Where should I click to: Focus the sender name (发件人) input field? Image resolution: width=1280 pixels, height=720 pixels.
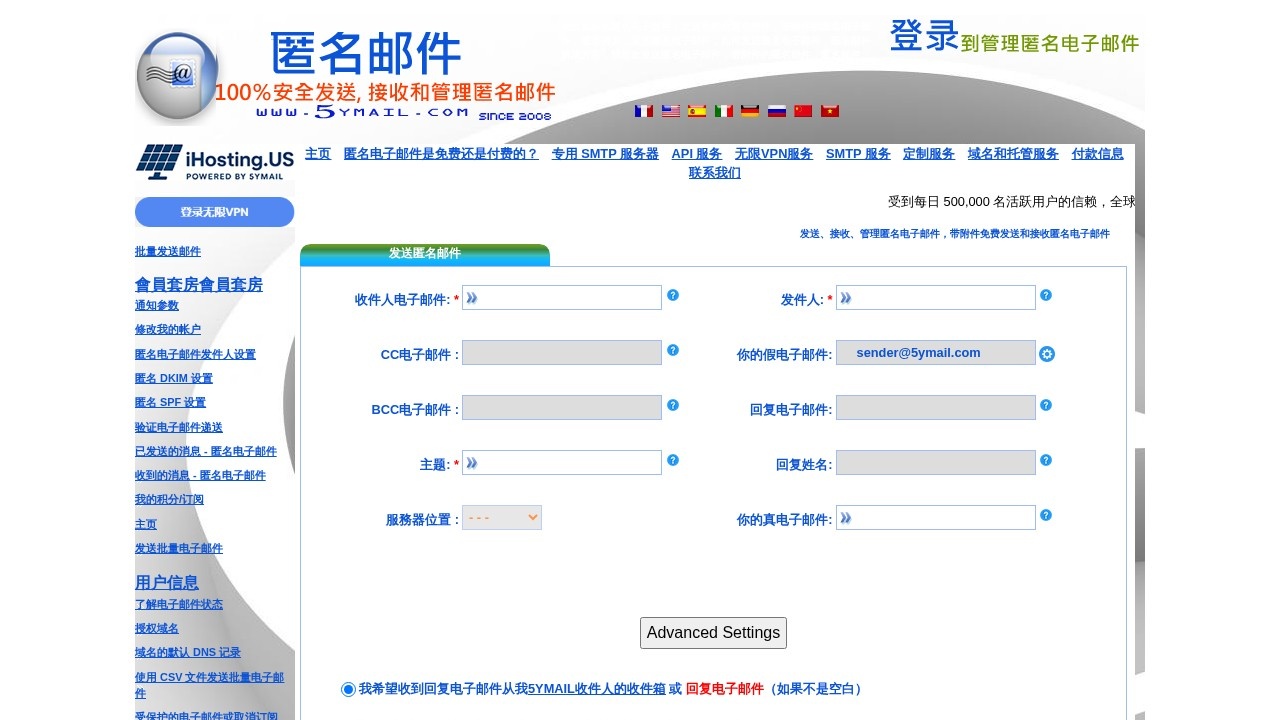tap(936, 298)
